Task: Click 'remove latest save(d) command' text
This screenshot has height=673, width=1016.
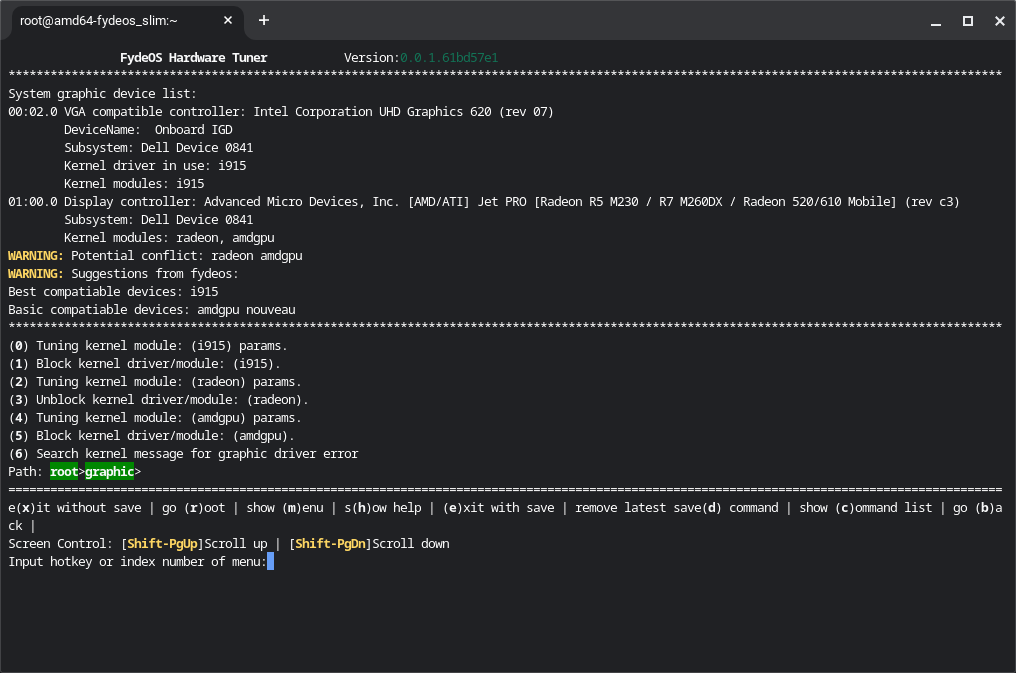Action: [676, 508]
